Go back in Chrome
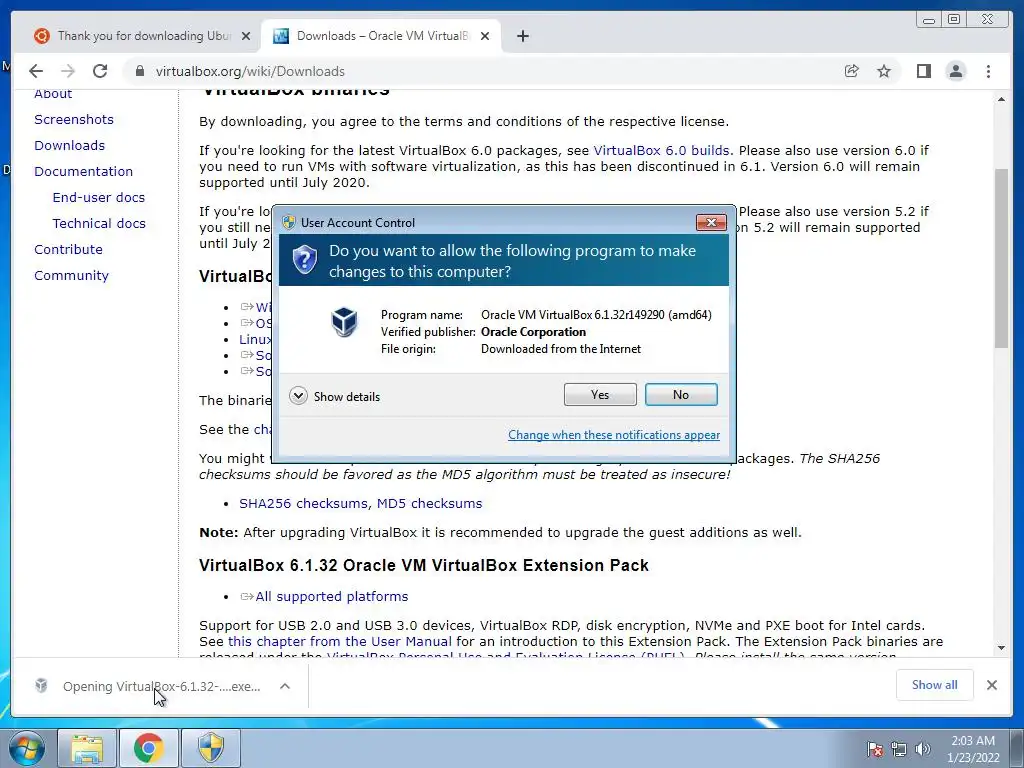 [x=36, y=71]
